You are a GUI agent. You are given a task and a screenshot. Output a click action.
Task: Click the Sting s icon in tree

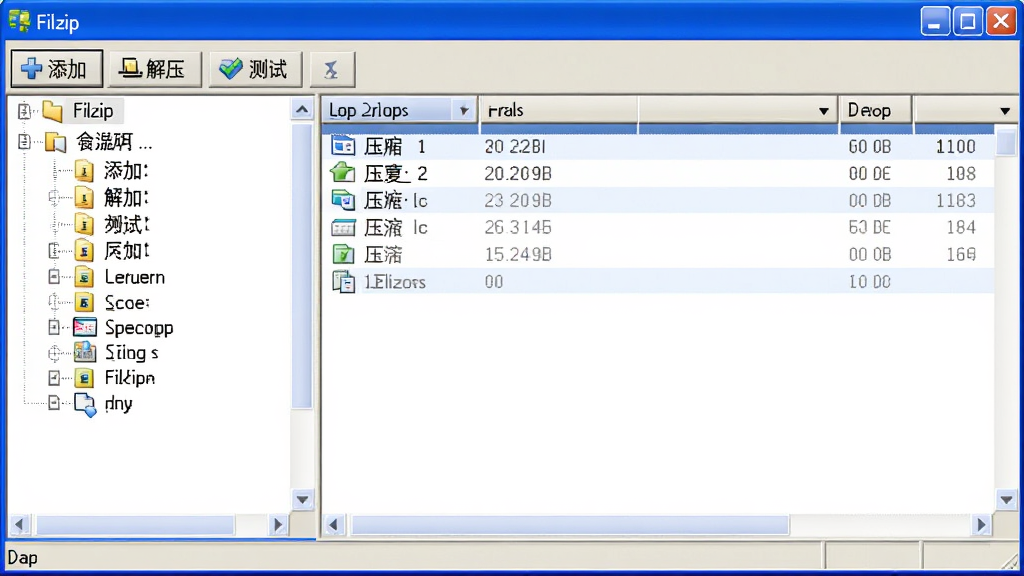[x=85, y=353]
